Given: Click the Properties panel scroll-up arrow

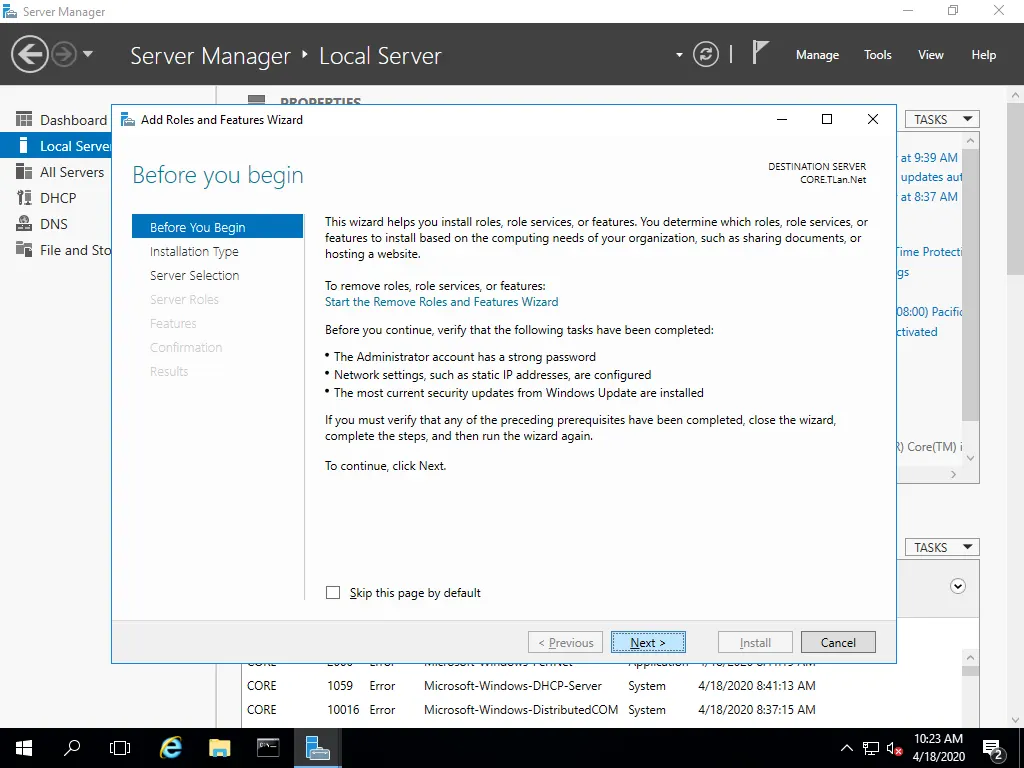Looking at the screenshot, I should (970, 140).
